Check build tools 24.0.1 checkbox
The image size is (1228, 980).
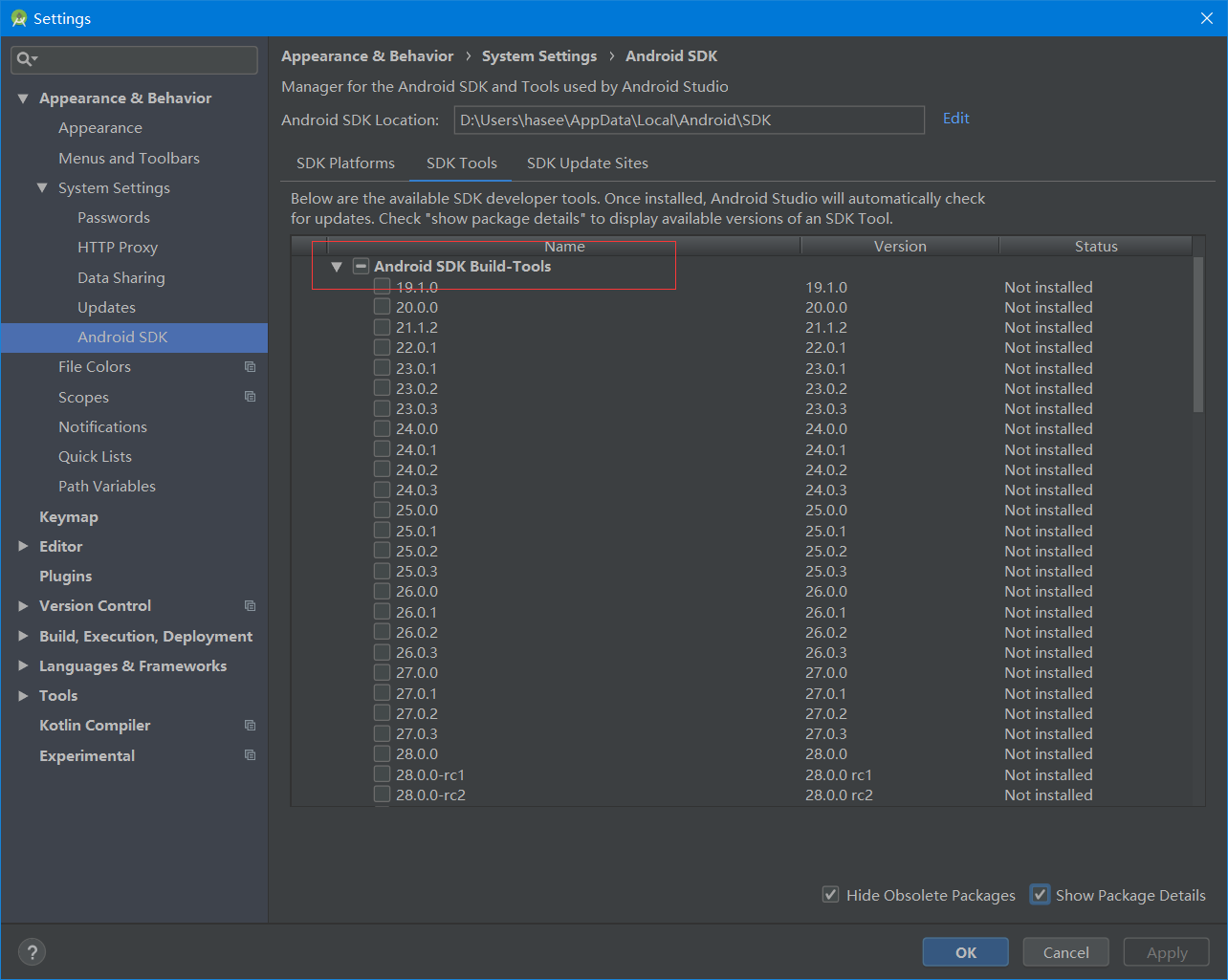click(382, 449)
